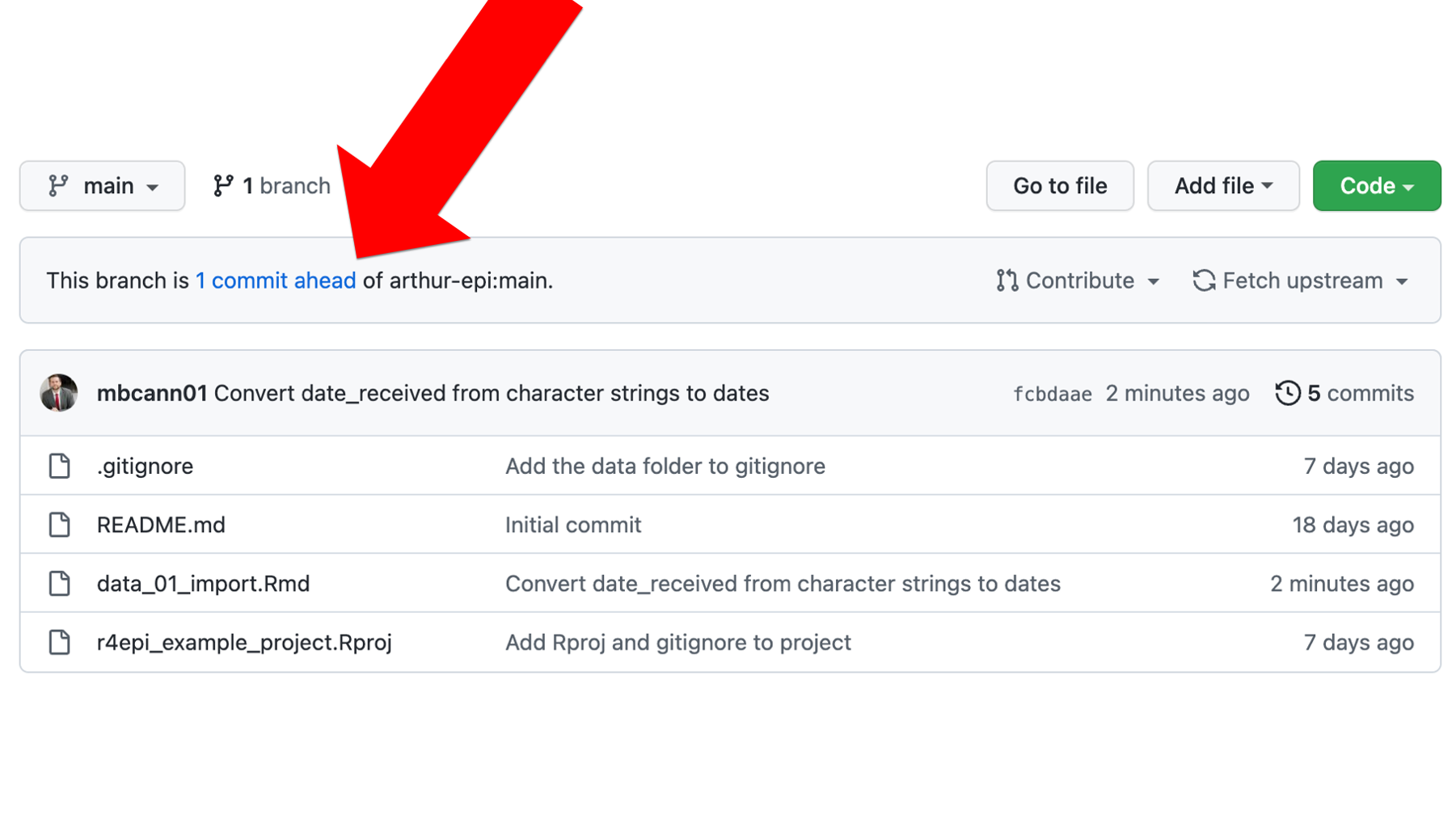Open the Go to file search
Screen dimensions: 1456x819
point(1060,186)
